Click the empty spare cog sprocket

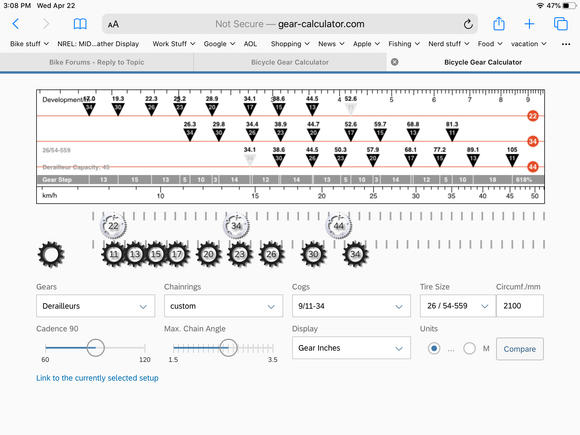[x=51, y=254]
